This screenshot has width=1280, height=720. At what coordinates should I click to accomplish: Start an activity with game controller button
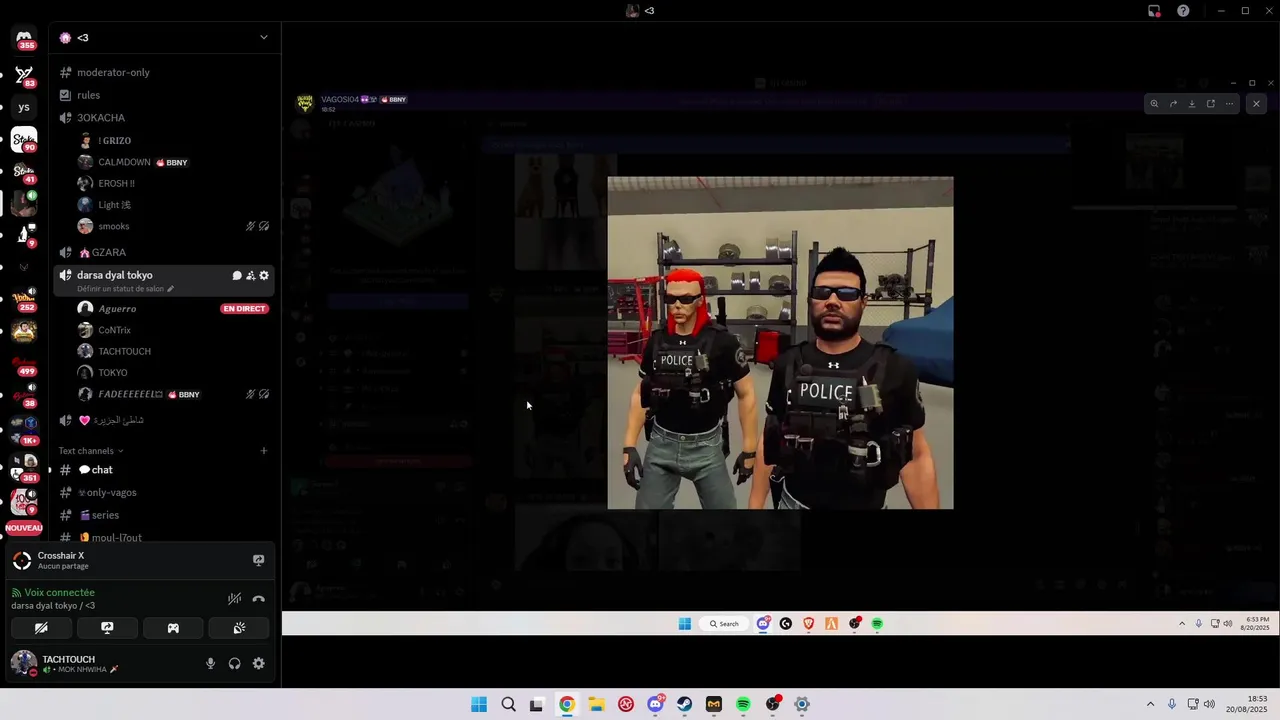(173, 628)
